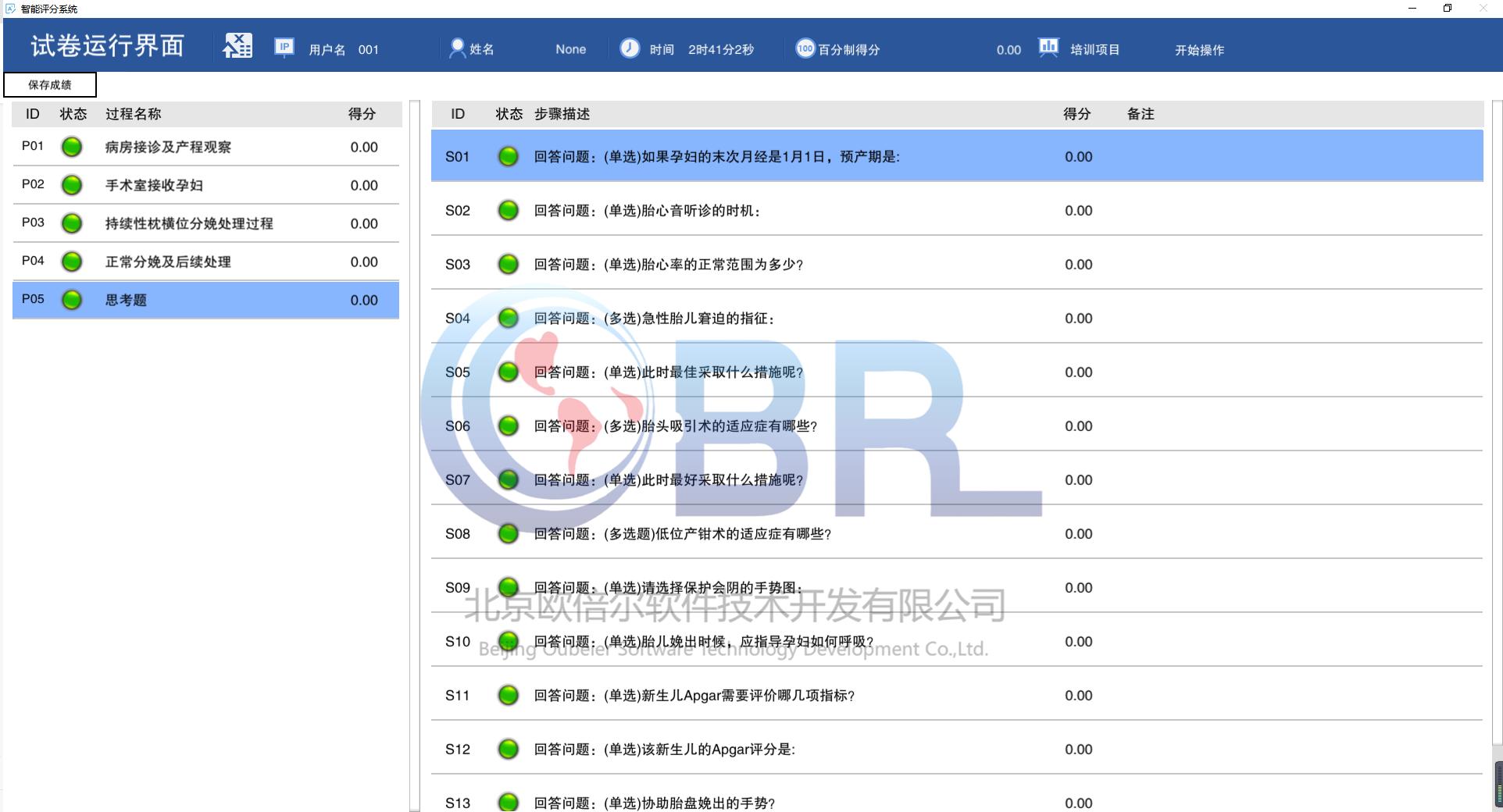Click the 保存成绩 button
Screen dimensions: 1503x812
point(49,84)
